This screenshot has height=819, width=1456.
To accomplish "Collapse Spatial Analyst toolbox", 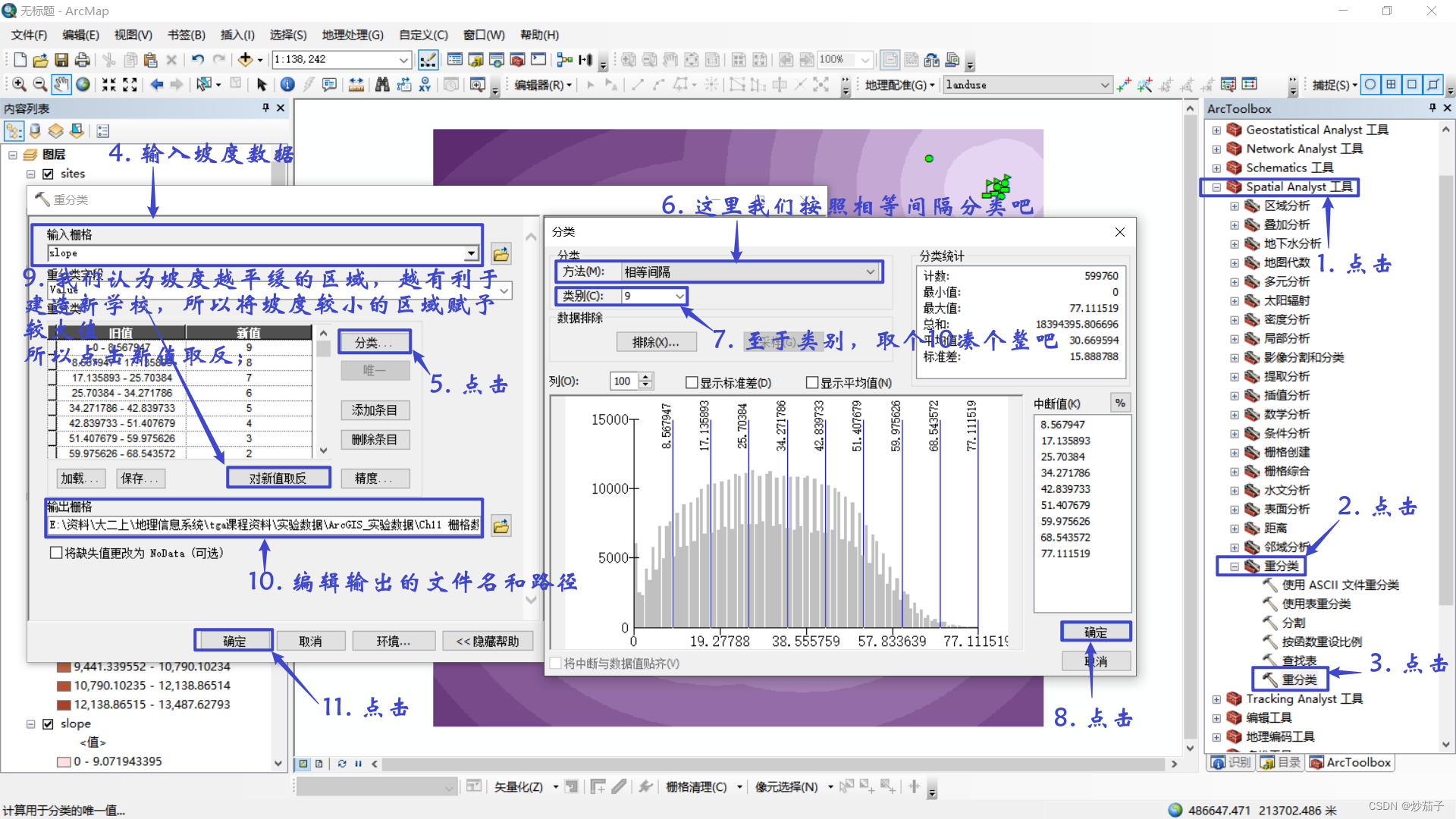I will [1216, 187].
